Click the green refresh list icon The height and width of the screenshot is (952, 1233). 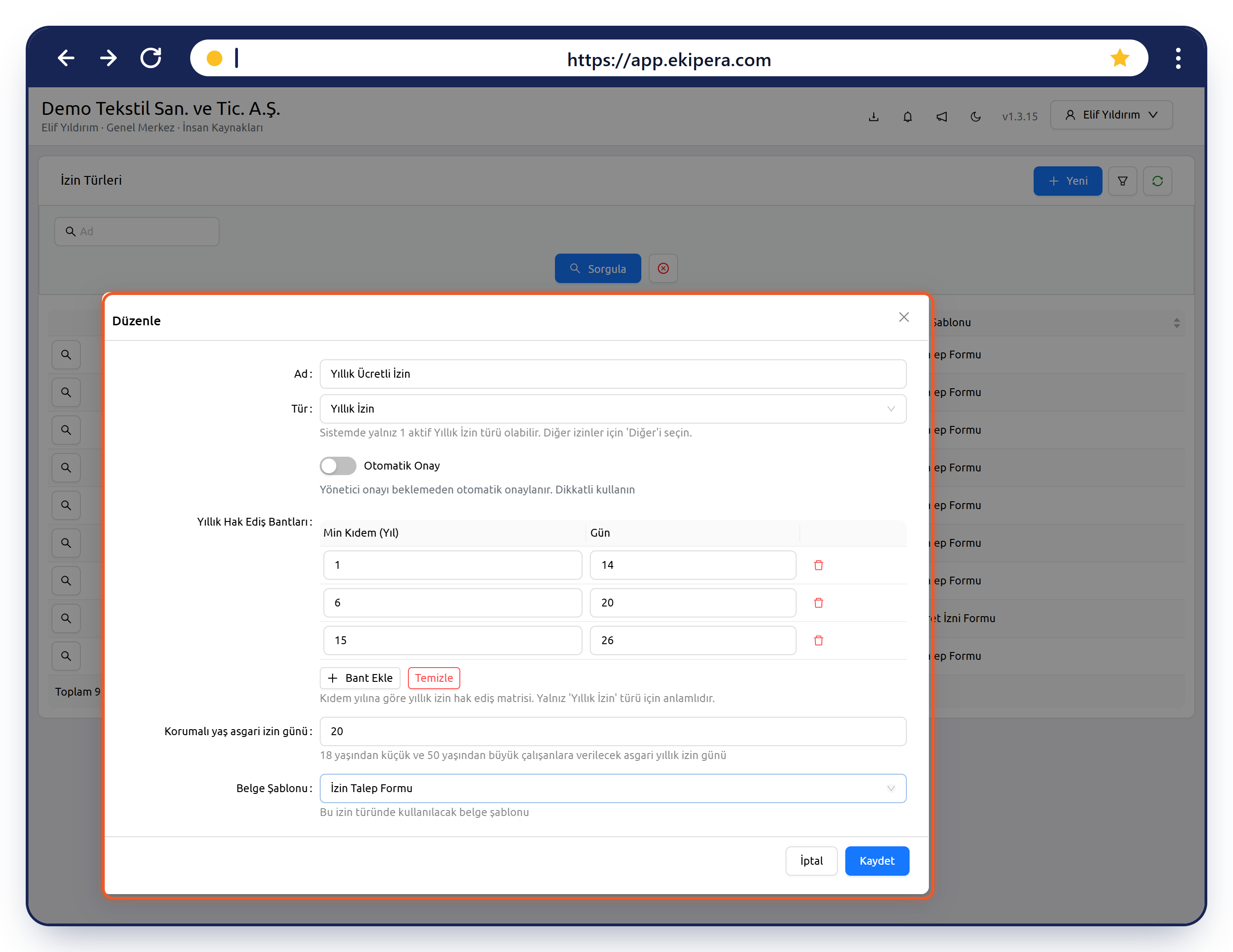tap(1157, 181)
